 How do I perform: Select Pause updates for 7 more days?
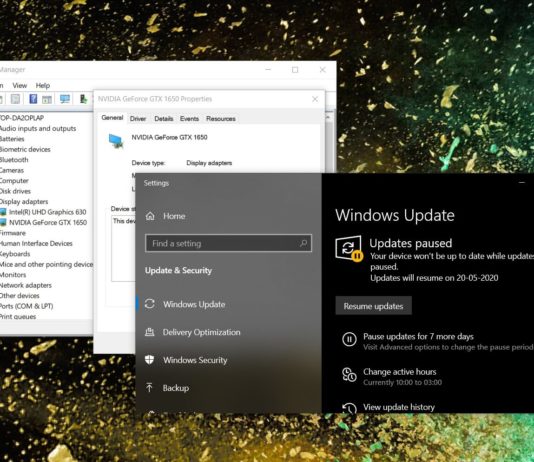[x=418, y=336]
